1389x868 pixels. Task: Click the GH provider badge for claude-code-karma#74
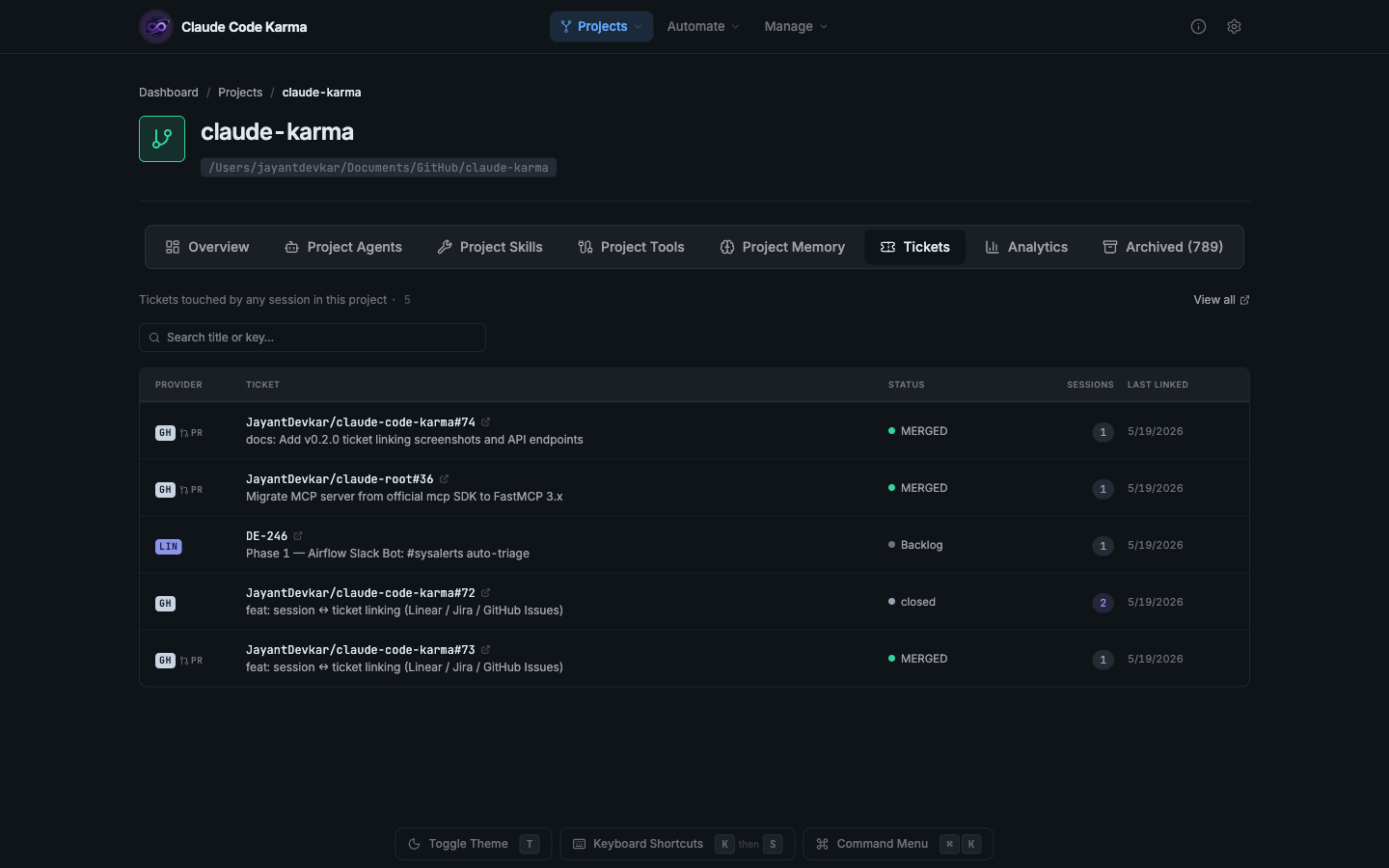click(165, 433)
